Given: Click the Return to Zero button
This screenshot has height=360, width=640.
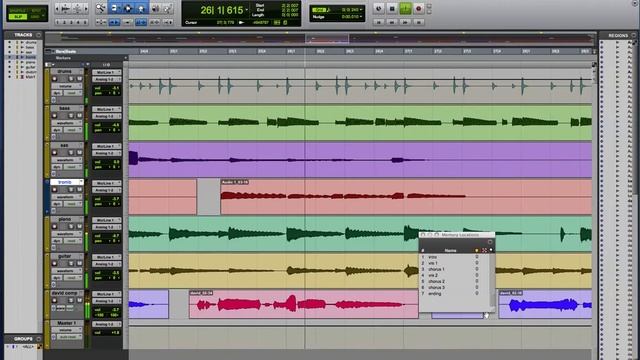Looking at the screenshot, I should click(378, 22).
